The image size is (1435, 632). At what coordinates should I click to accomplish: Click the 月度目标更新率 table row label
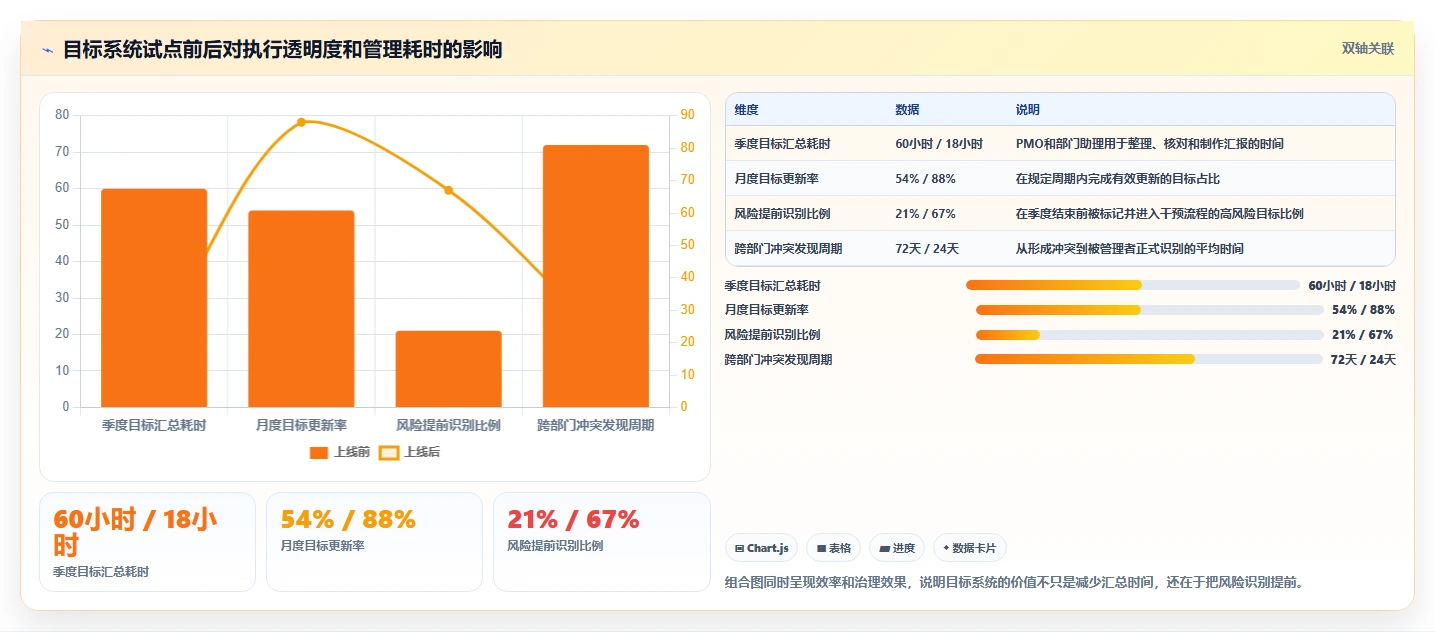point(776,179)
